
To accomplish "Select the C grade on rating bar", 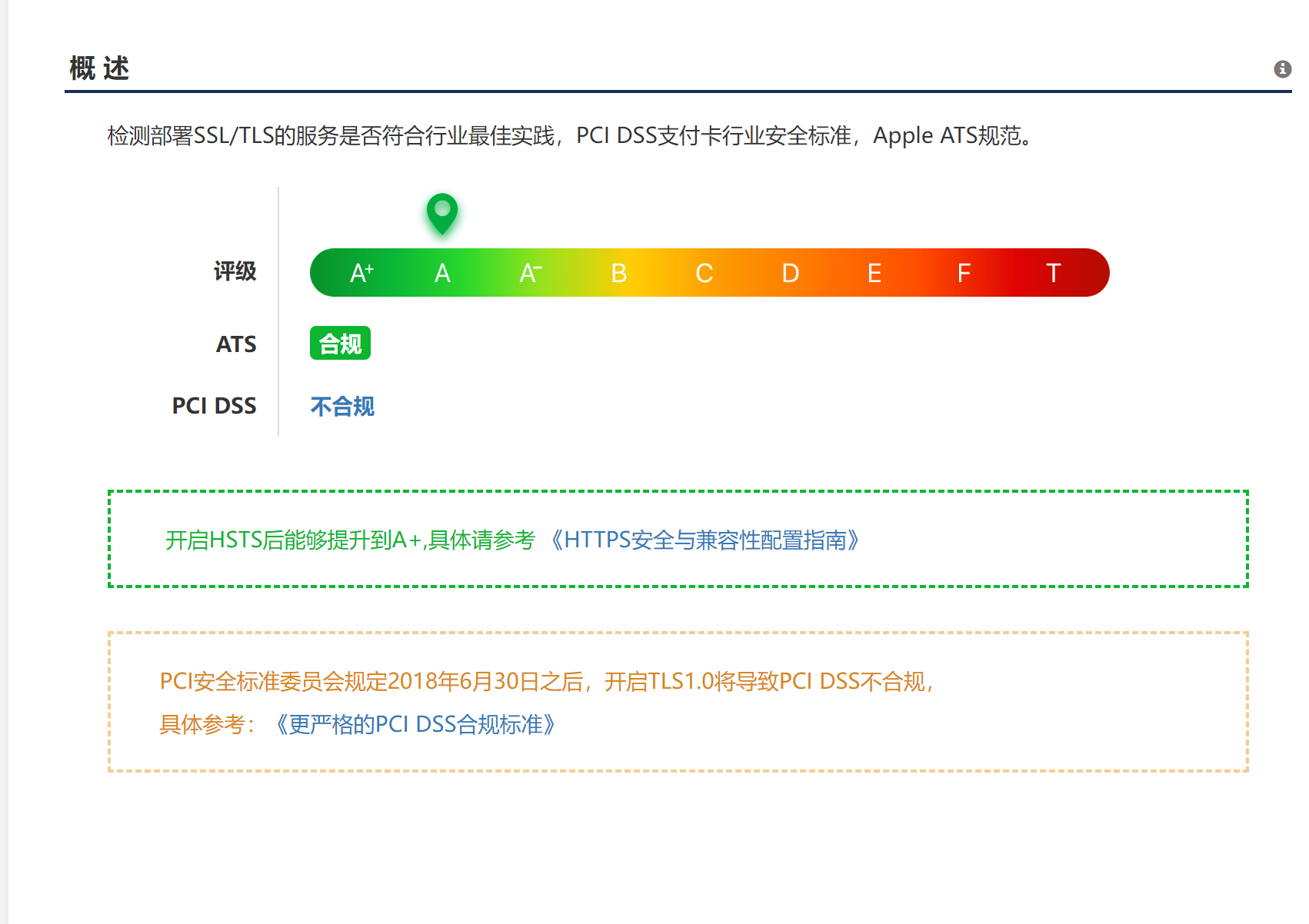I will (704, 273).
